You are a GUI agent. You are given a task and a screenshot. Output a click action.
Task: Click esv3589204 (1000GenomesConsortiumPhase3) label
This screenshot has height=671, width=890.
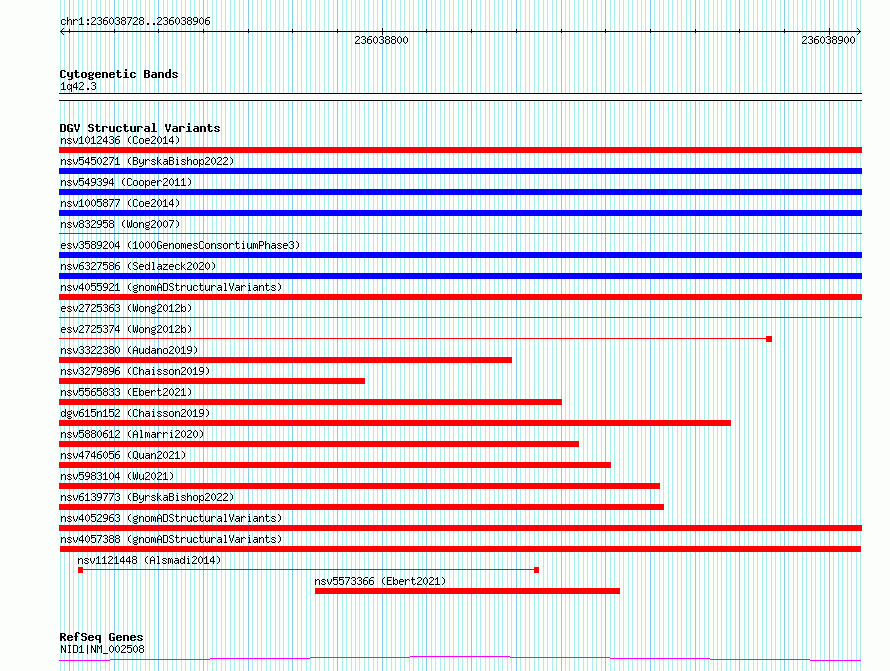[x=180, y=245]
